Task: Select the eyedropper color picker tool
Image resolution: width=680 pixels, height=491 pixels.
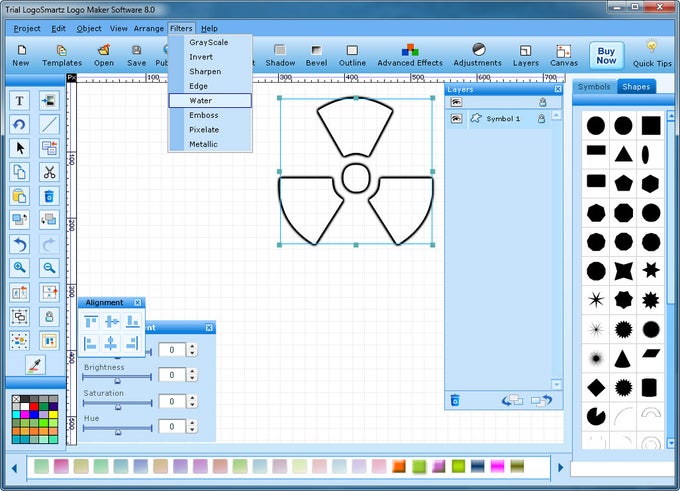Action: [35, 365]
